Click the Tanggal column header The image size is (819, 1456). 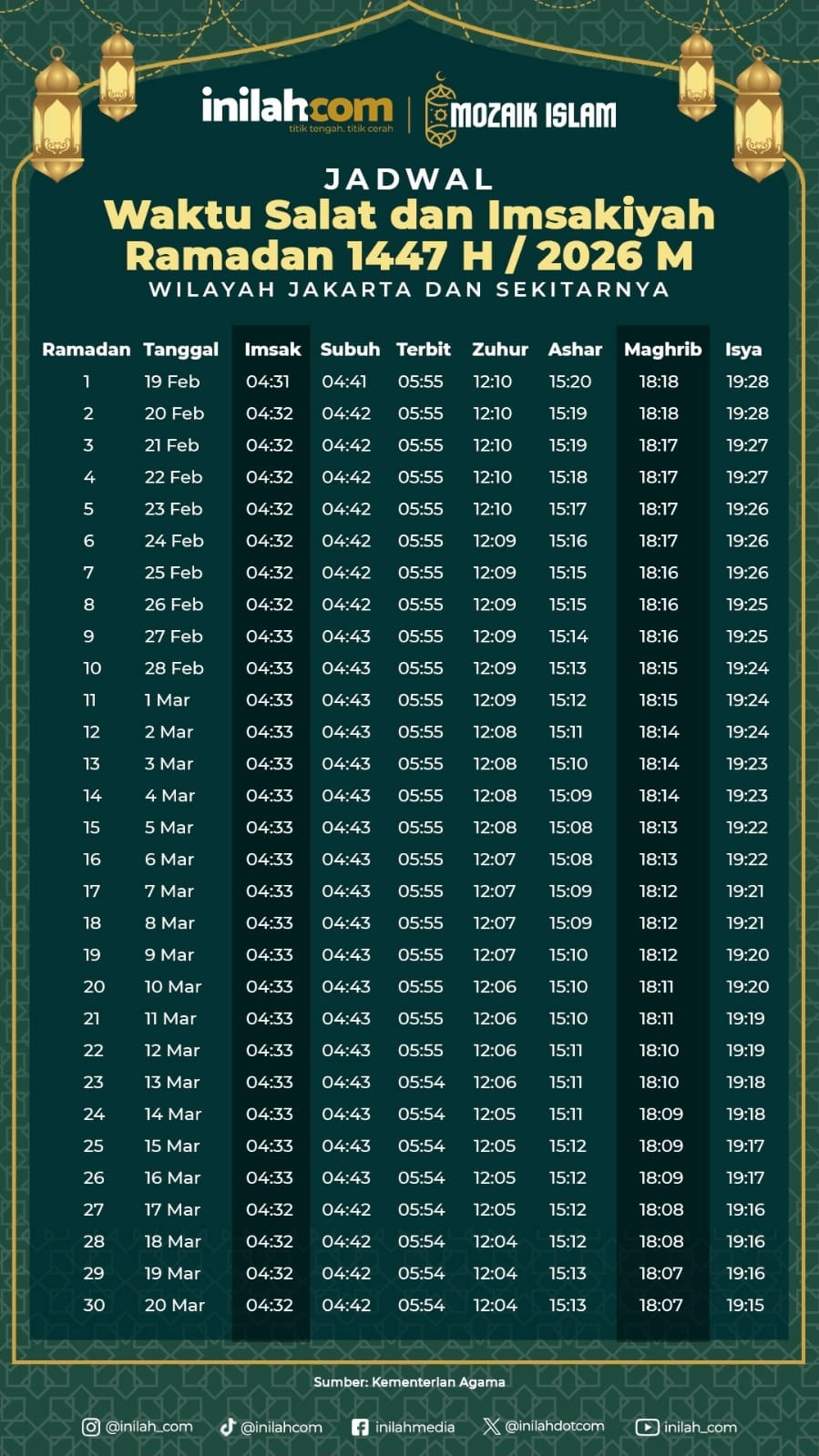point(181,350)
